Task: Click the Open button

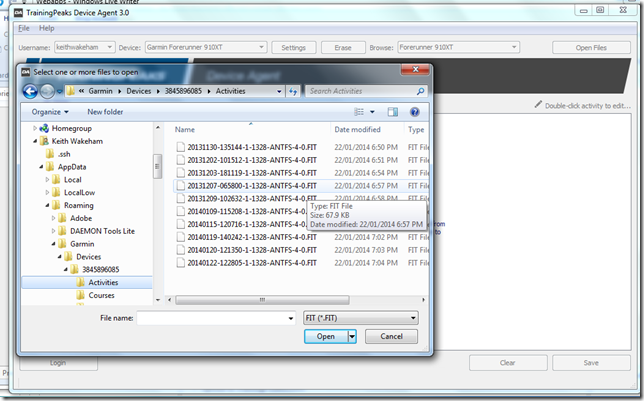Action: [326, 336]
